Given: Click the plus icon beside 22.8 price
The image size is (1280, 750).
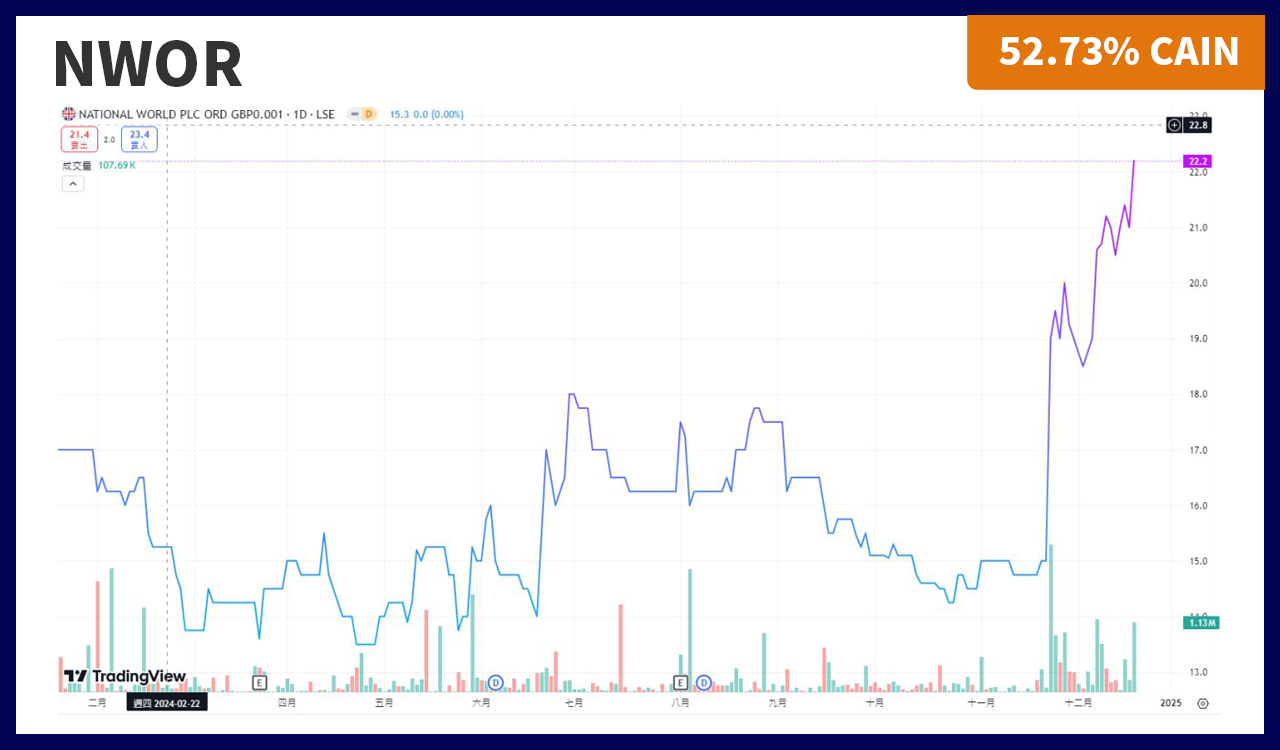Looking at the screenshot, I should coord(1174,125).
